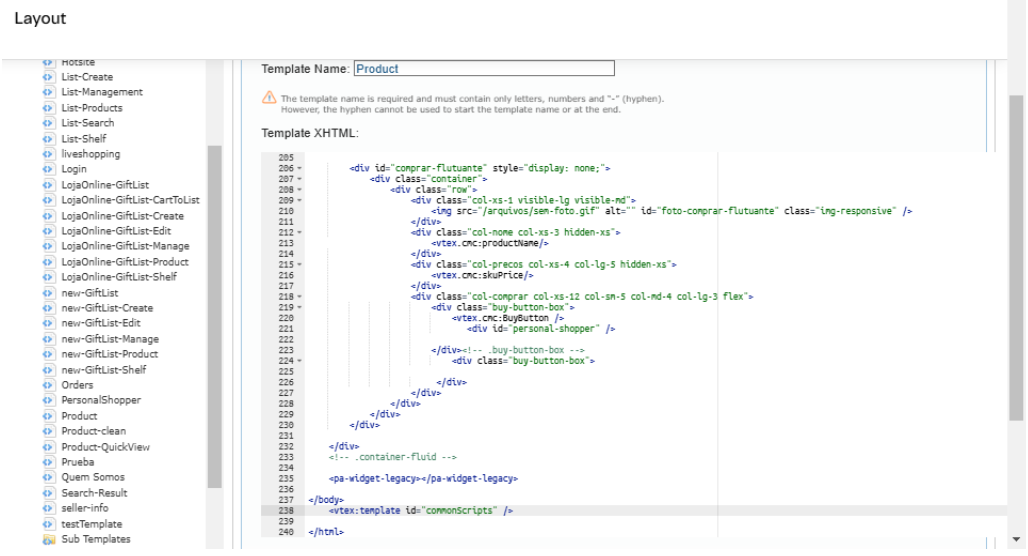Open the new-GiftList template

tap(90, 292)
